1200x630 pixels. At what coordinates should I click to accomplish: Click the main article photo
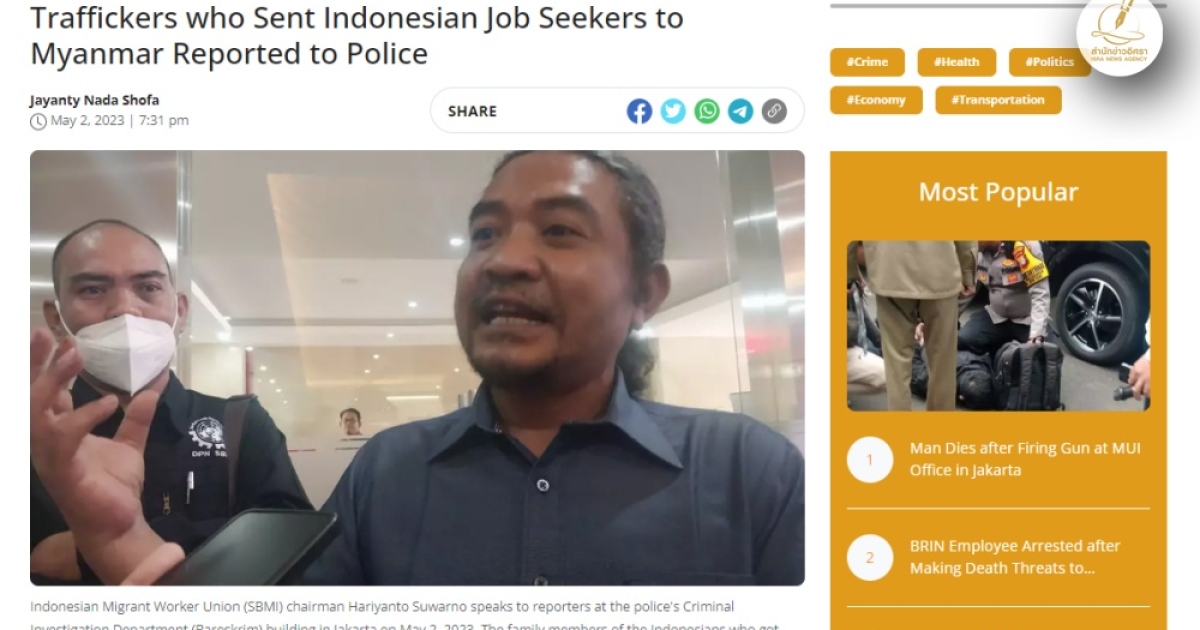point(417,368)
